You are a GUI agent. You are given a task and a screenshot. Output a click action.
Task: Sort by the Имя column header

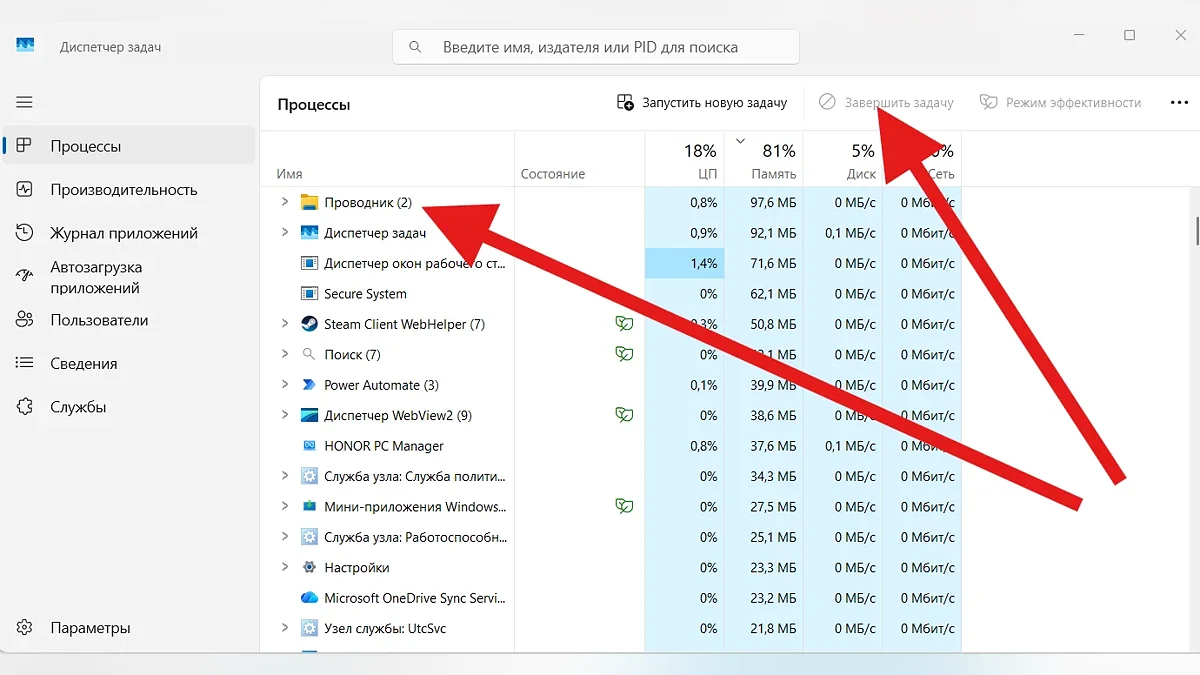(x=387, y=160)
